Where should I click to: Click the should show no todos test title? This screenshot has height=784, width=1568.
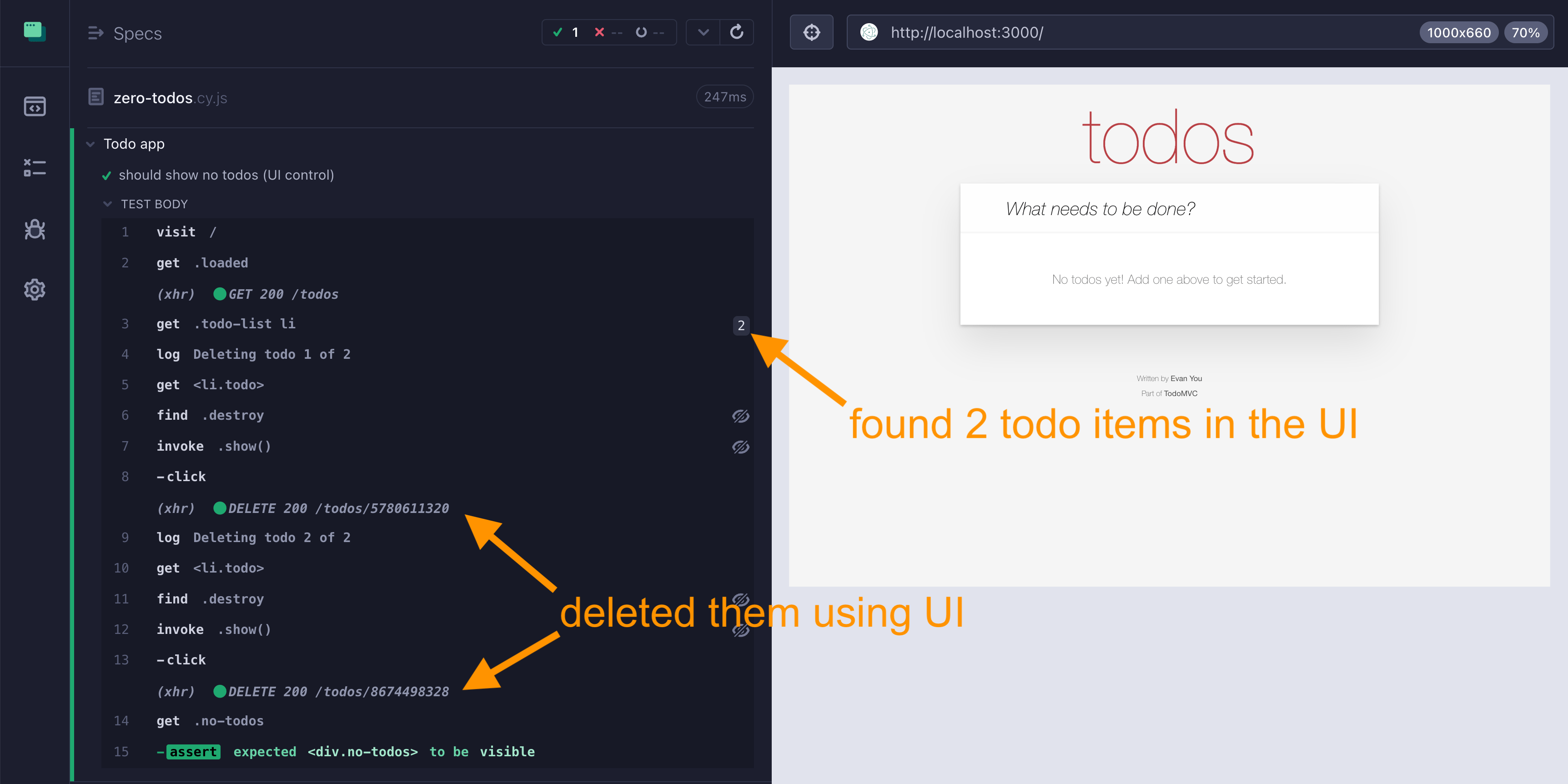(226, 175)
